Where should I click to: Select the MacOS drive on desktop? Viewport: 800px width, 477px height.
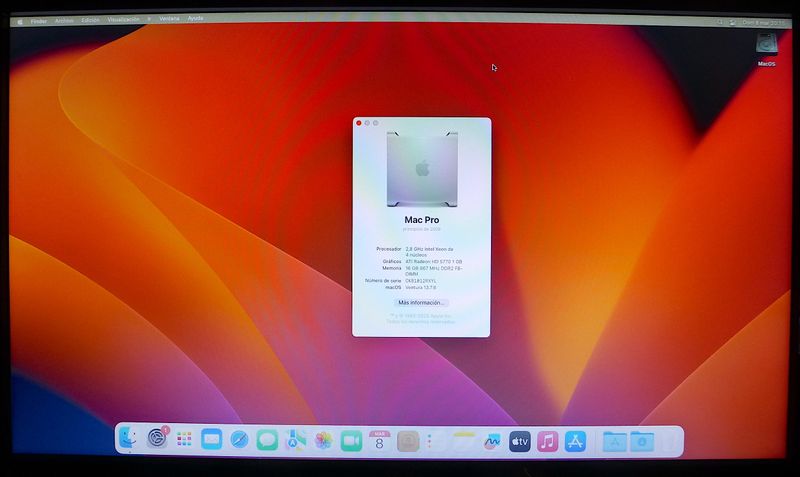pos(766,49)
